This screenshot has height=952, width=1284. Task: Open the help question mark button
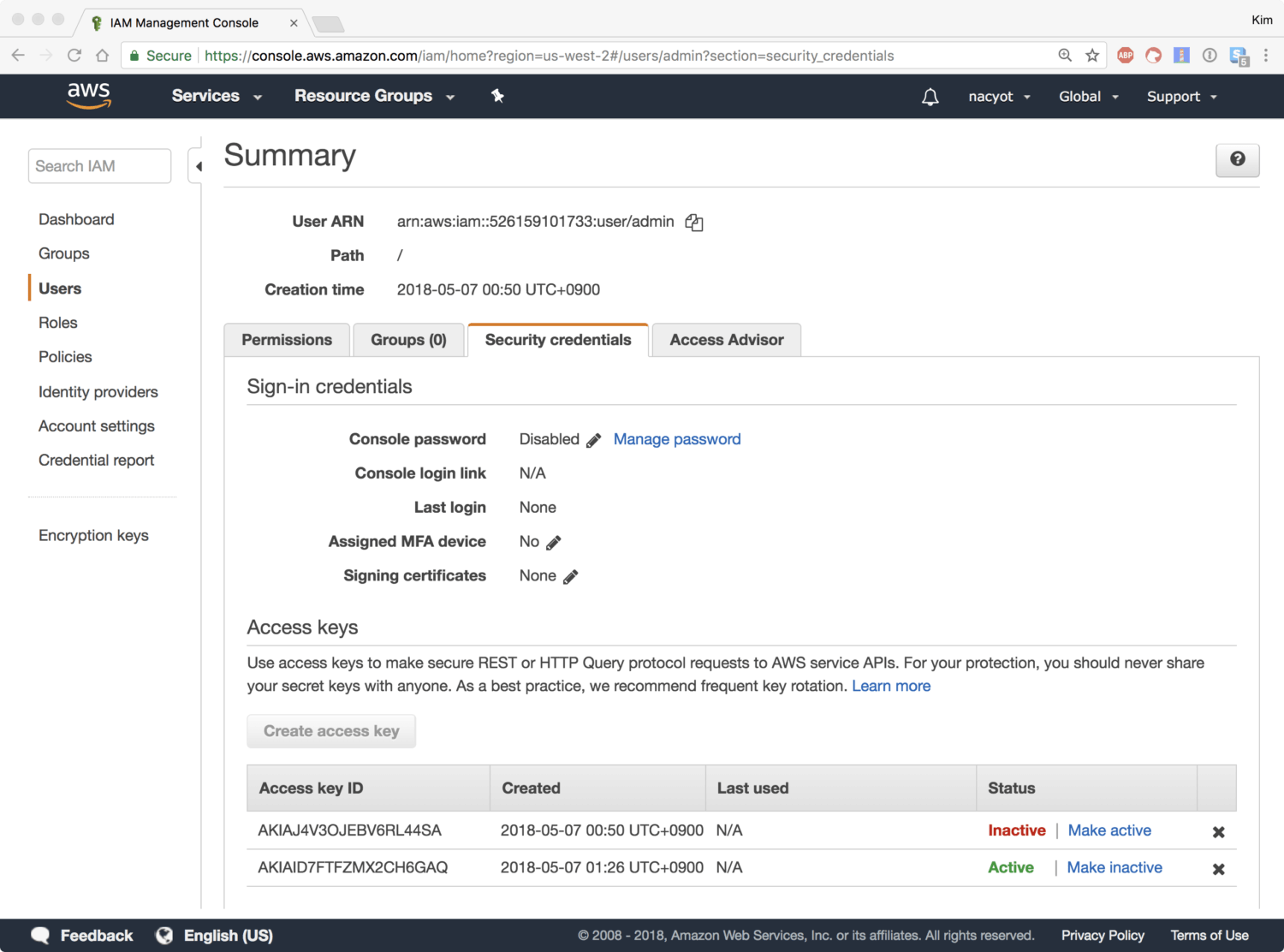tap(1237, 160)
